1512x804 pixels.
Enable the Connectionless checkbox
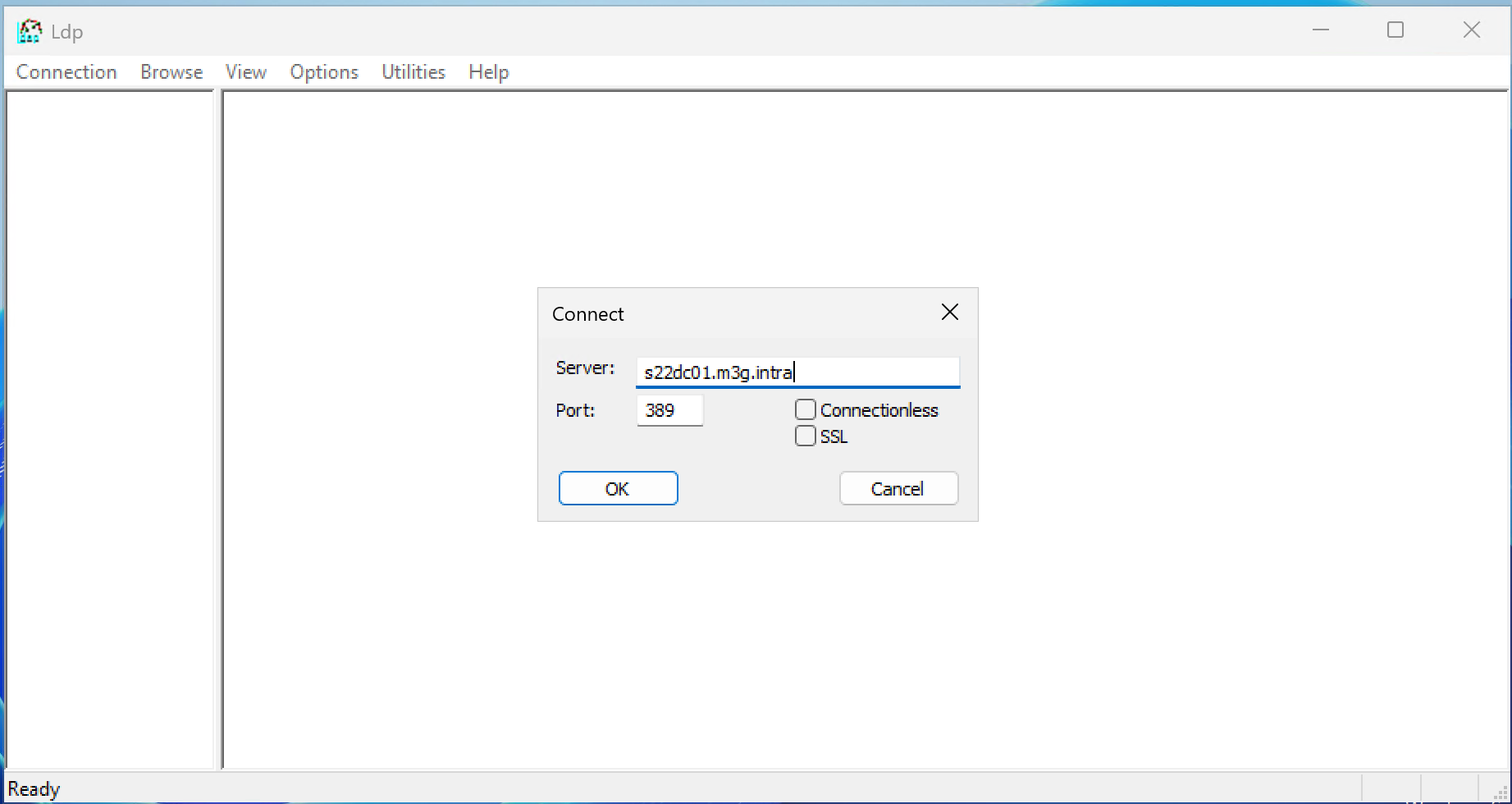pos(806,409)
